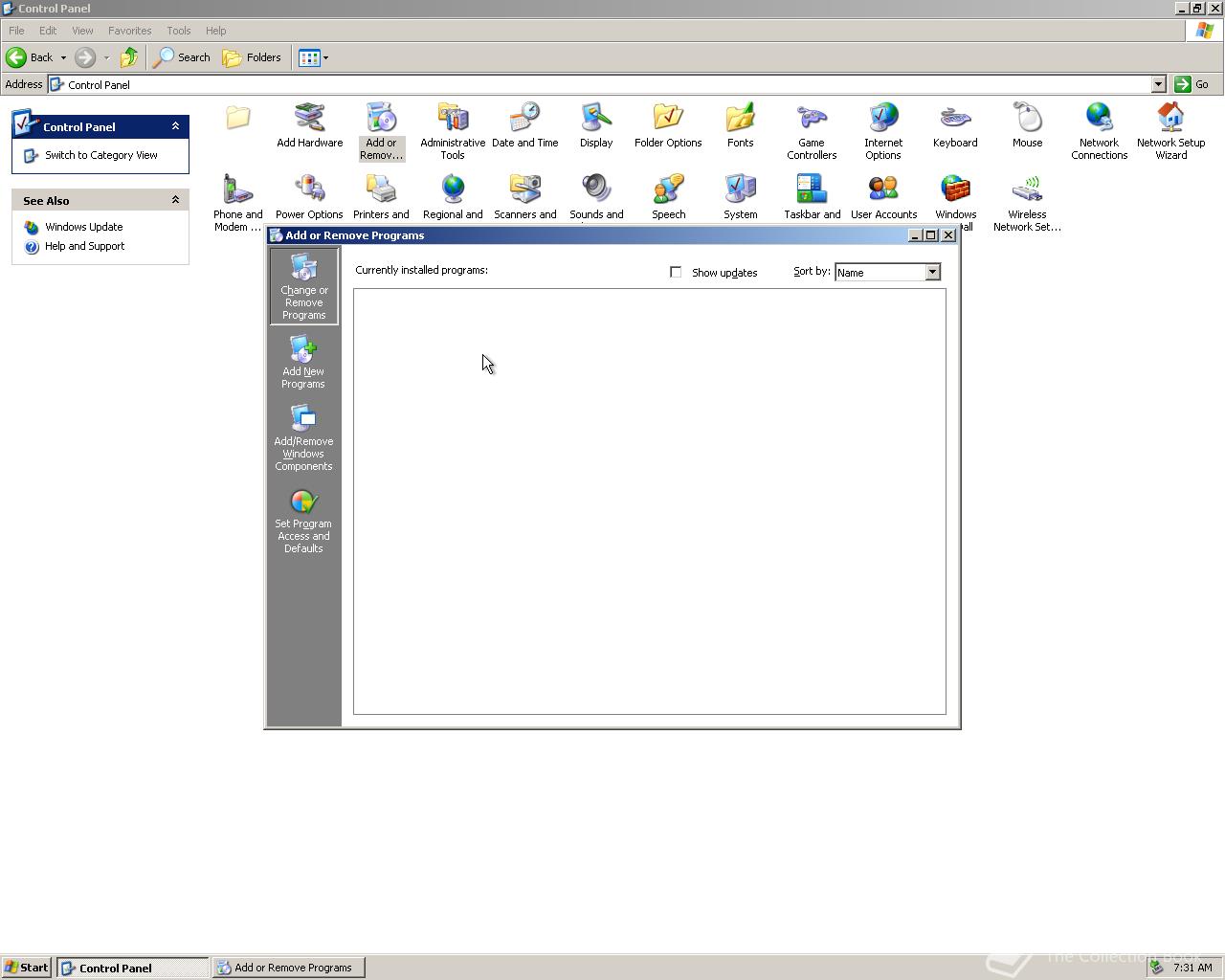
Task: Switch to Add or Remove Programs taskbar button
Action: 288,968
